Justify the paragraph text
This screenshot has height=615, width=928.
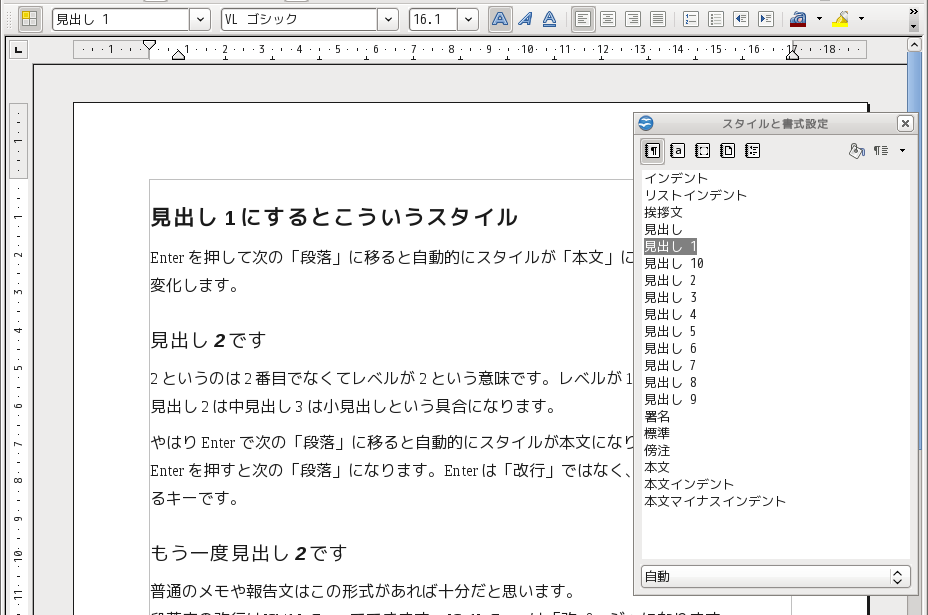pos(657,19)
